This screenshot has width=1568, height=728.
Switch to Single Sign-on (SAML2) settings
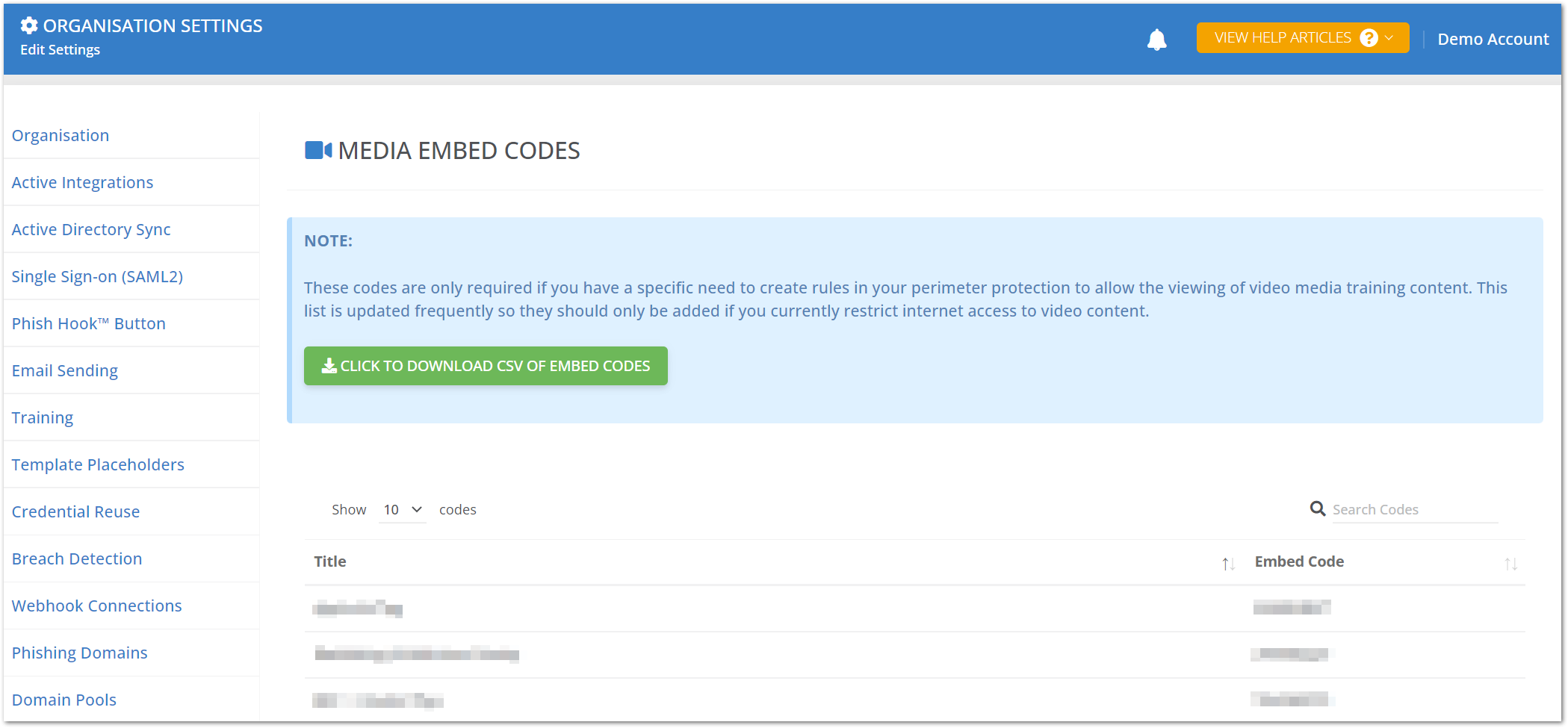(97, 276)
